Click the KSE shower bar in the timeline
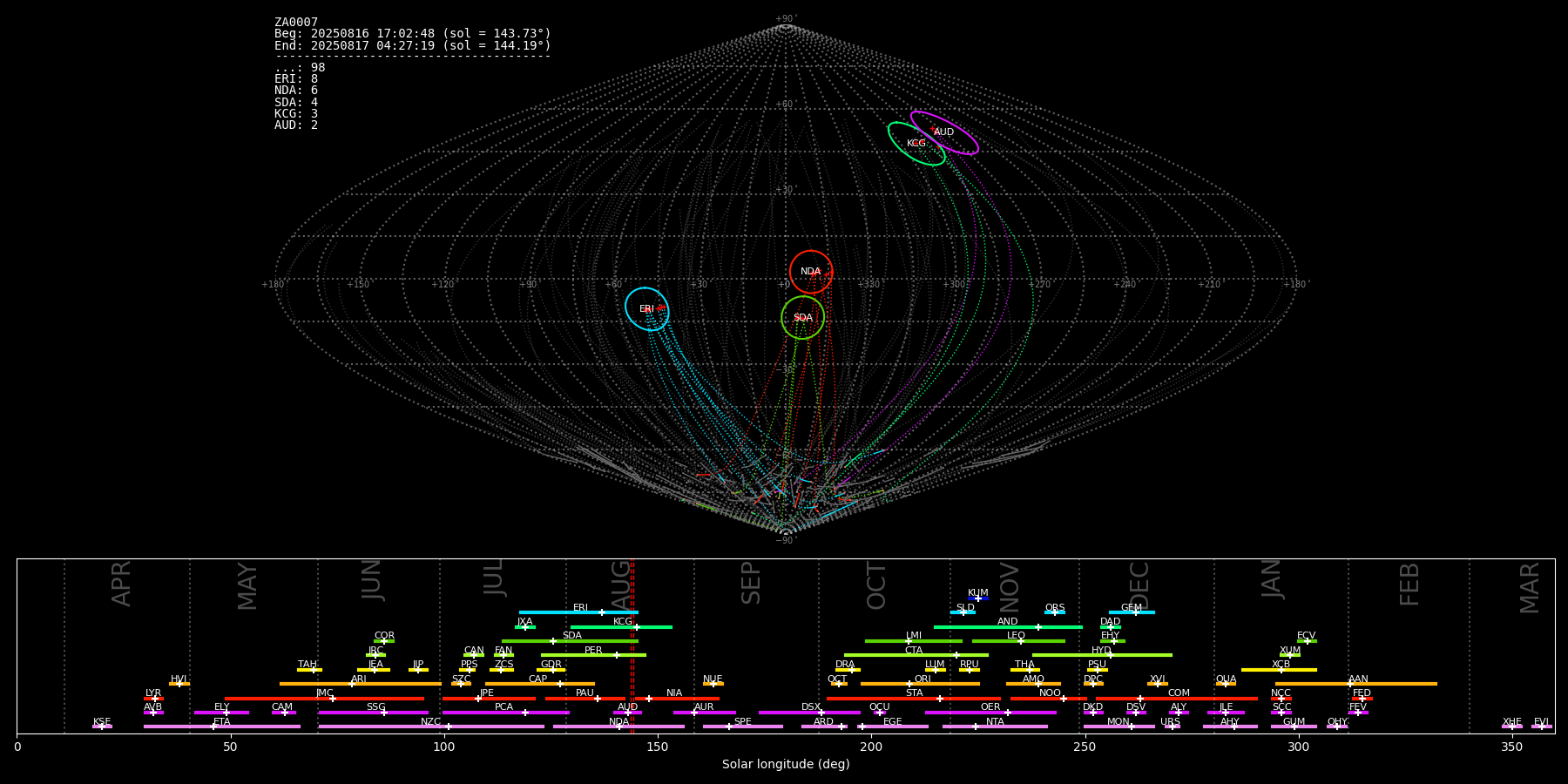 [102, 727]
